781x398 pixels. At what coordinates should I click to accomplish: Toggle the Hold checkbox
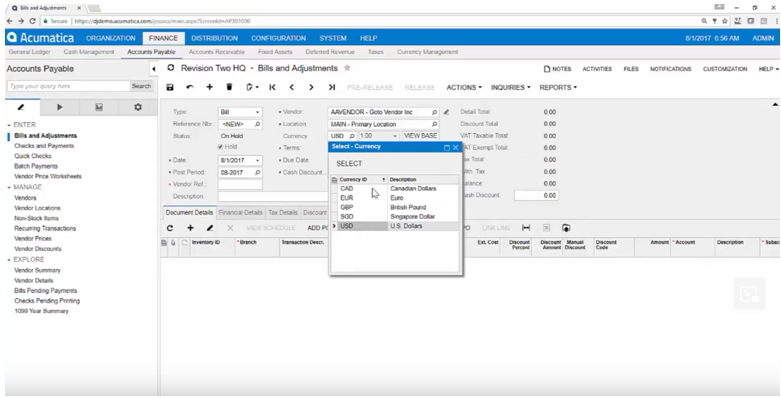pyautogui.click(x=220, y=147)
